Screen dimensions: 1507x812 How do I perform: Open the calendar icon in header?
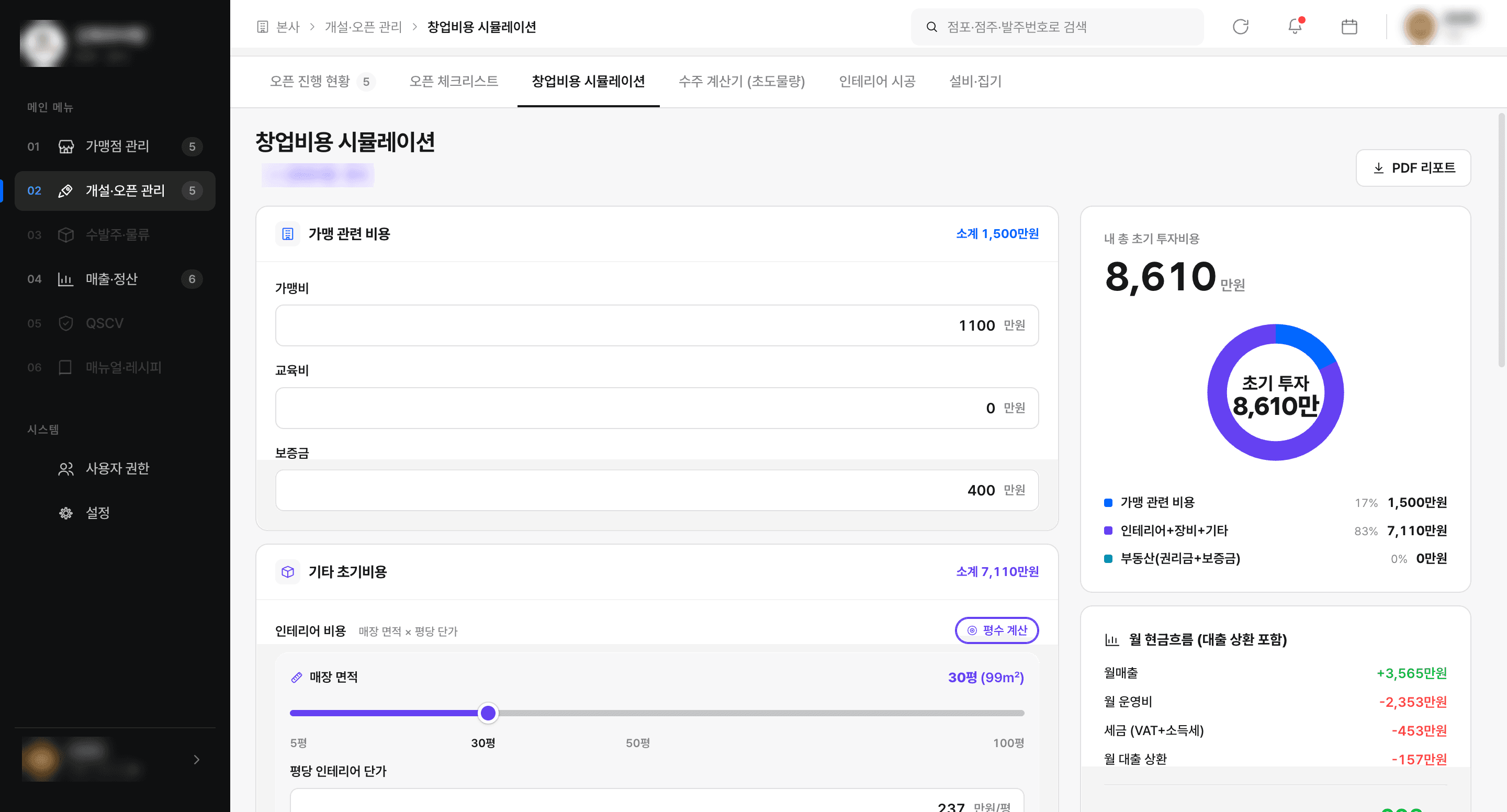click(1349, 27)
